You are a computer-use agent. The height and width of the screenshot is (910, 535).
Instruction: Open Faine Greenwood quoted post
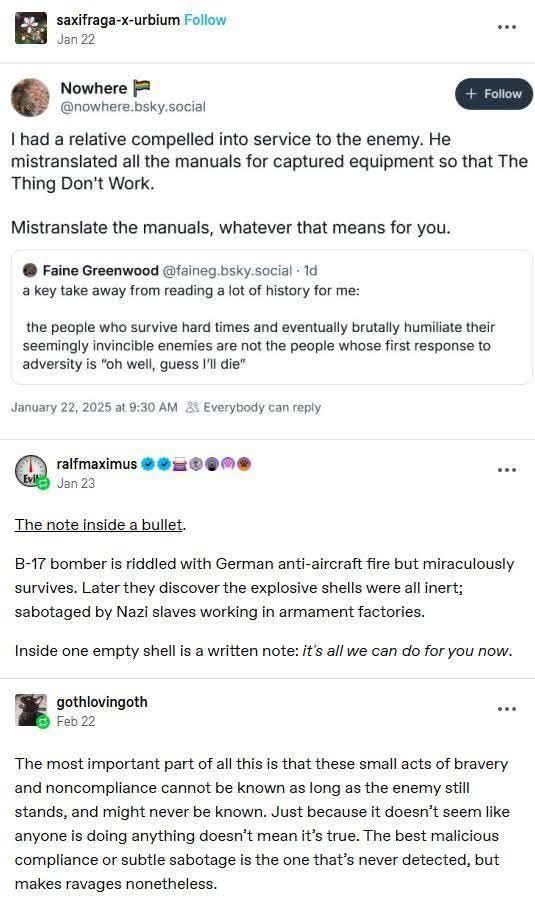coord(271,318)
